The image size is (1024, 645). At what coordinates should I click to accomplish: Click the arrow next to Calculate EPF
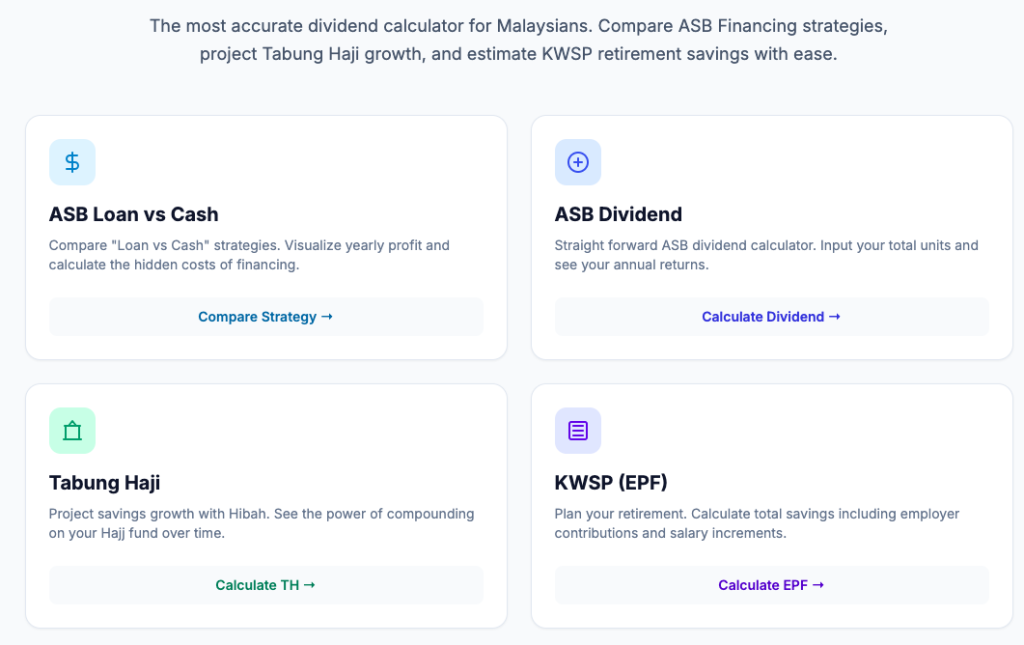pyautogui.click(x=818, y=585)
